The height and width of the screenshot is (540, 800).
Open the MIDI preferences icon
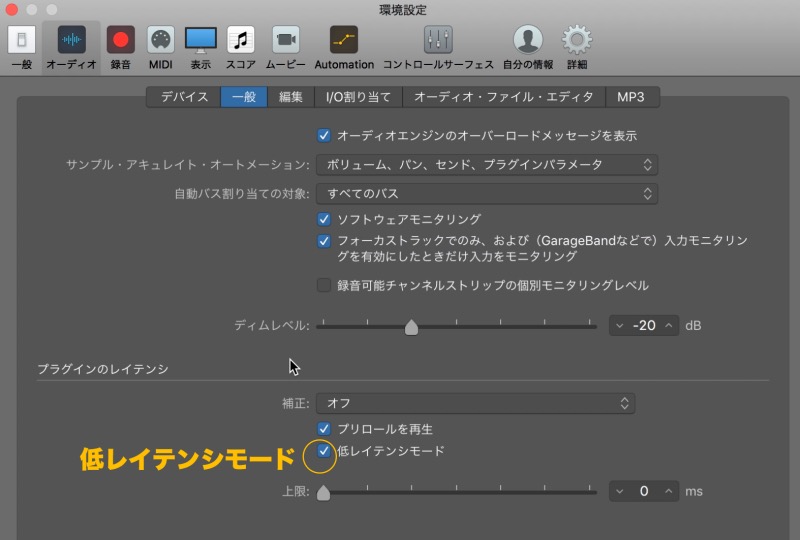[x=161, y=40]
